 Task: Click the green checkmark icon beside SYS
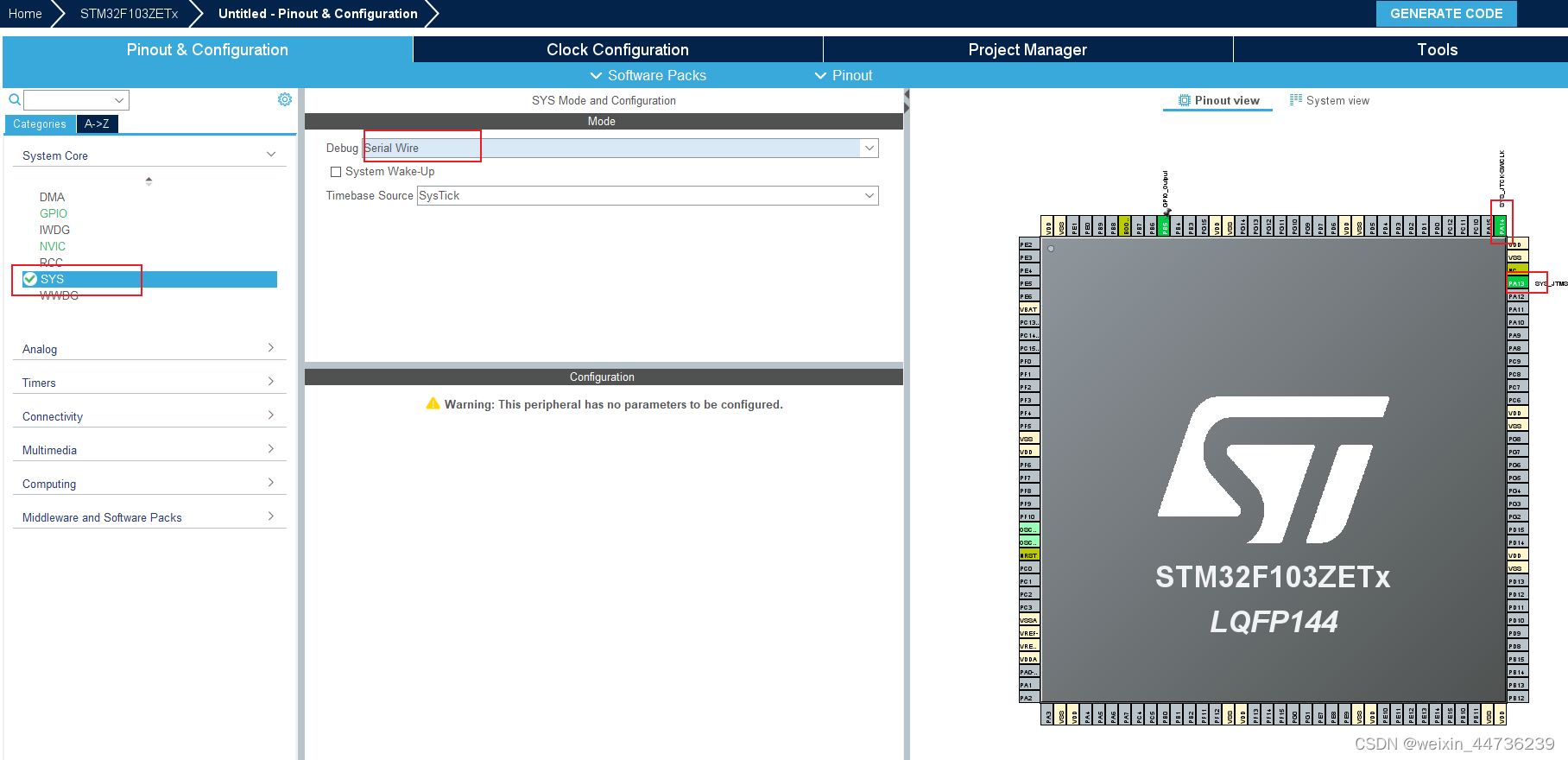point(30,279)
